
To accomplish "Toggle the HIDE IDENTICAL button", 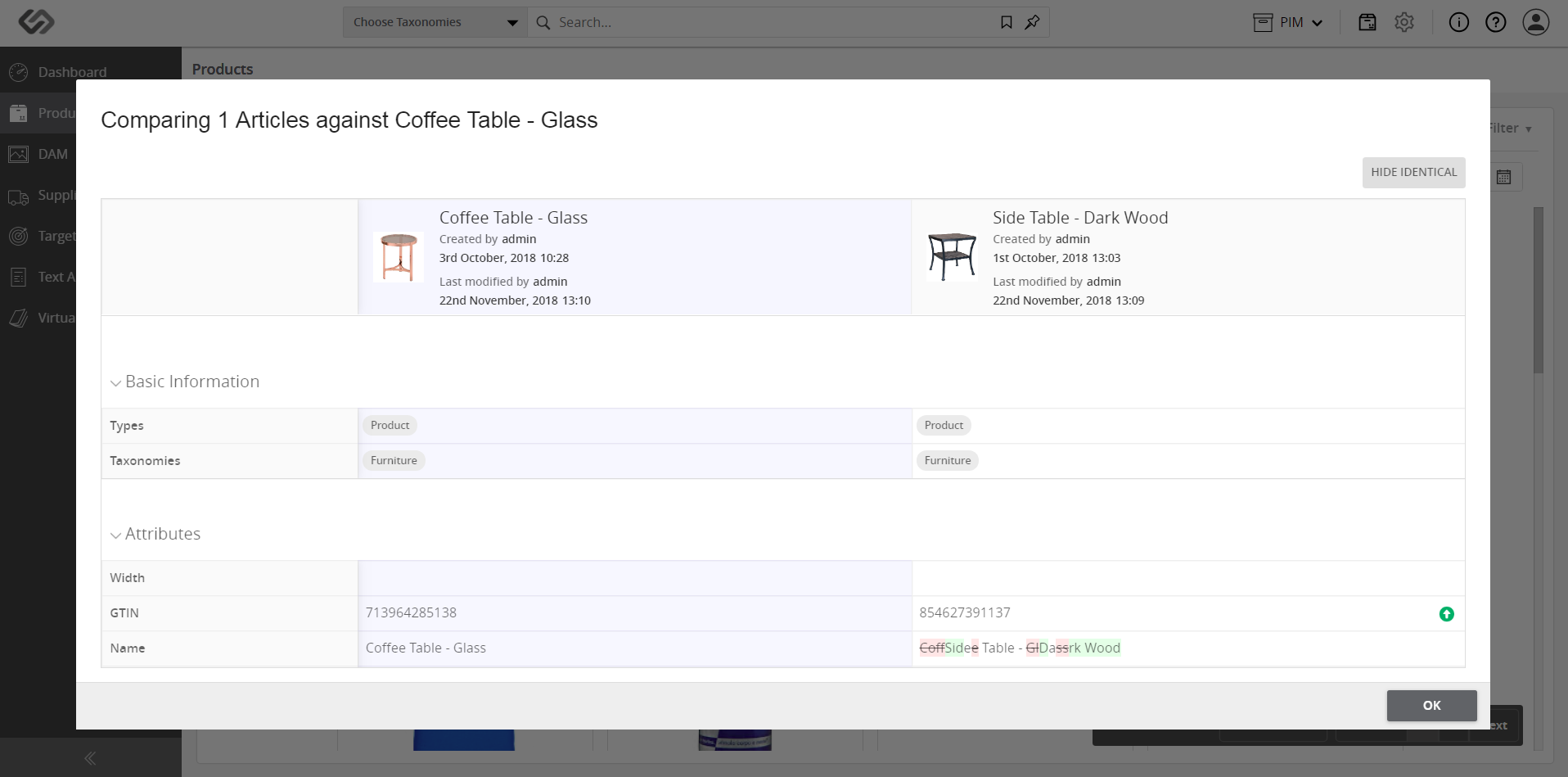I will click(x=1414, y=173).
